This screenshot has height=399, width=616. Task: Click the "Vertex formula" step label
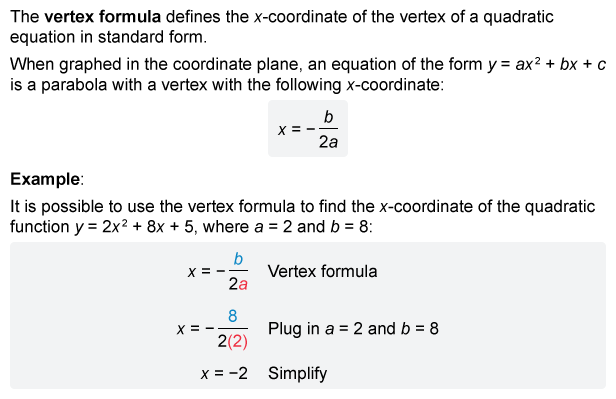point(323,271)
